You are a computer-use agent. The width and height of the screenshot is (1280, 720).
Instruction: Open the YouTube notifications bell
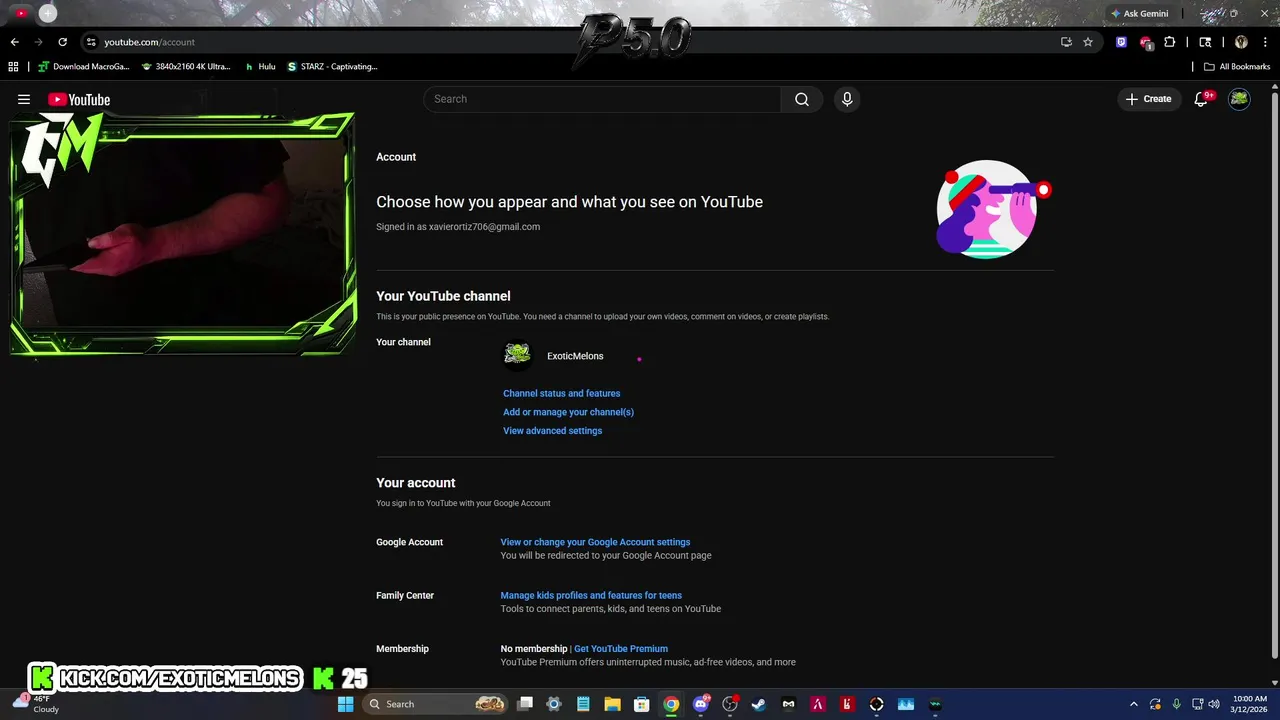(x=1202, y=99)
